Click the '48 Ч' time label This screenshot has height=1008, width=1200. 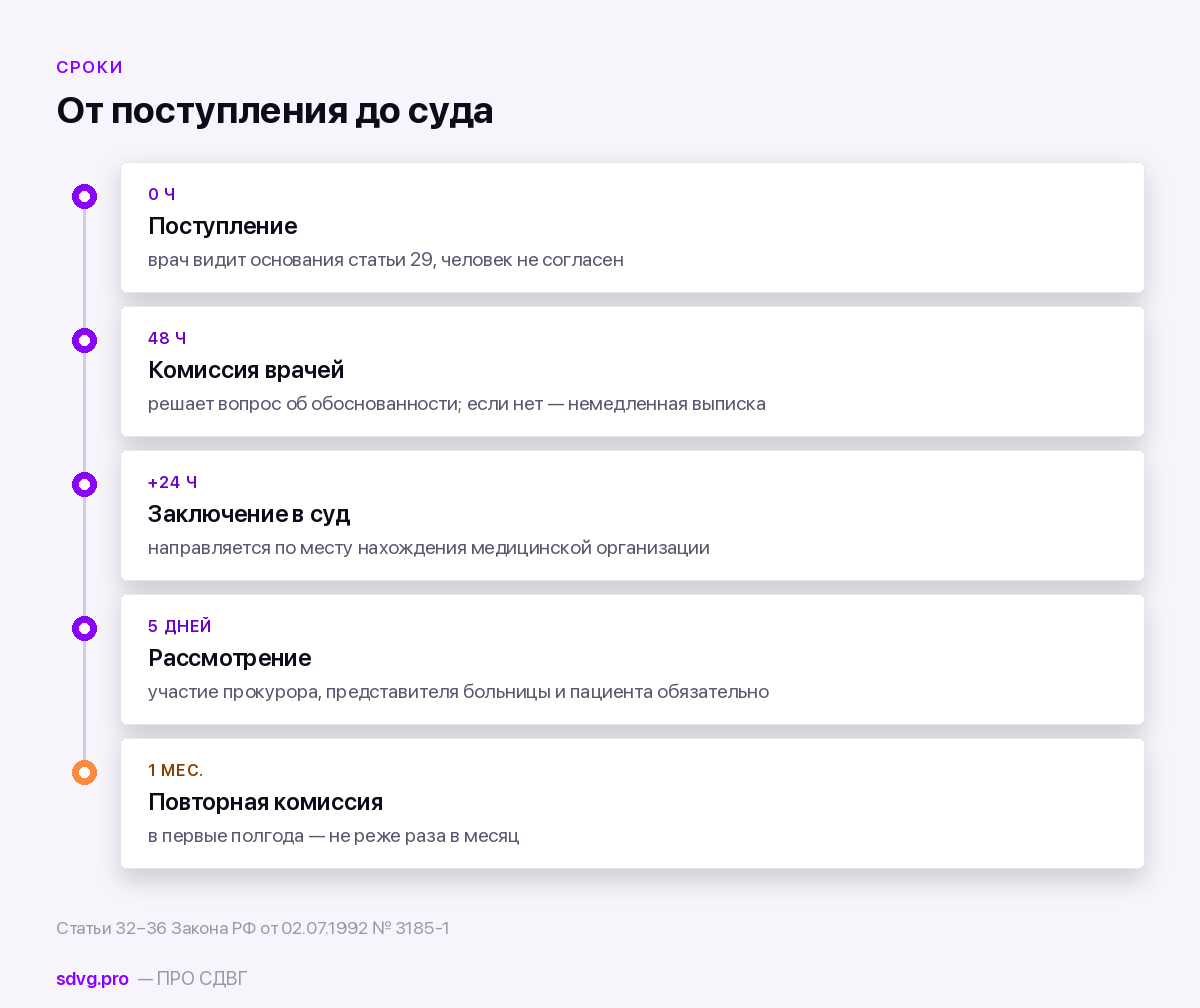pyautogui.click(x=167, y=338)
